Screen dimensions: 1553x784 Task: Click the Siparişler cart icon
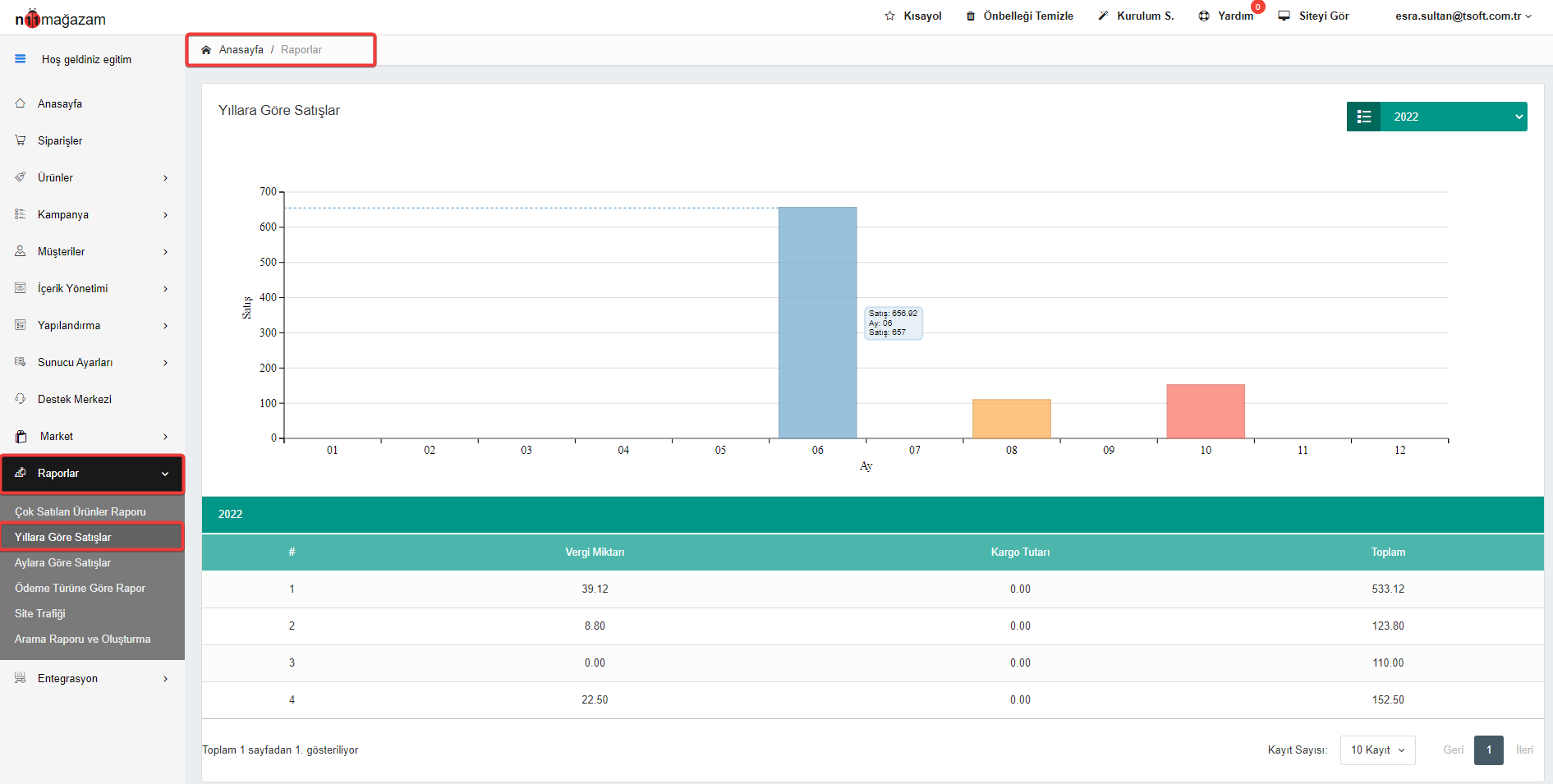click(21, 140)
